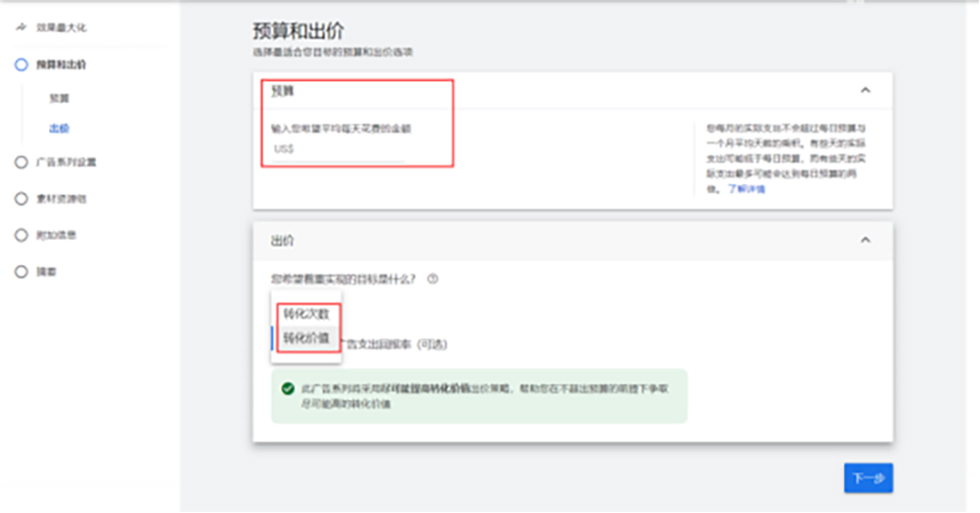Open 广告系列设置 in the left navigation
The width and height of the screenshot is (980, 513).
click(x=73, y=162)
